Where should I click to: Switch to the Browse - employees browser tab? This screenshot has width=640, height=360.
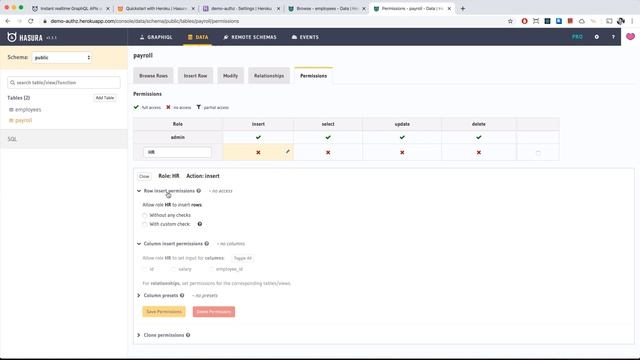coord(327,8)
